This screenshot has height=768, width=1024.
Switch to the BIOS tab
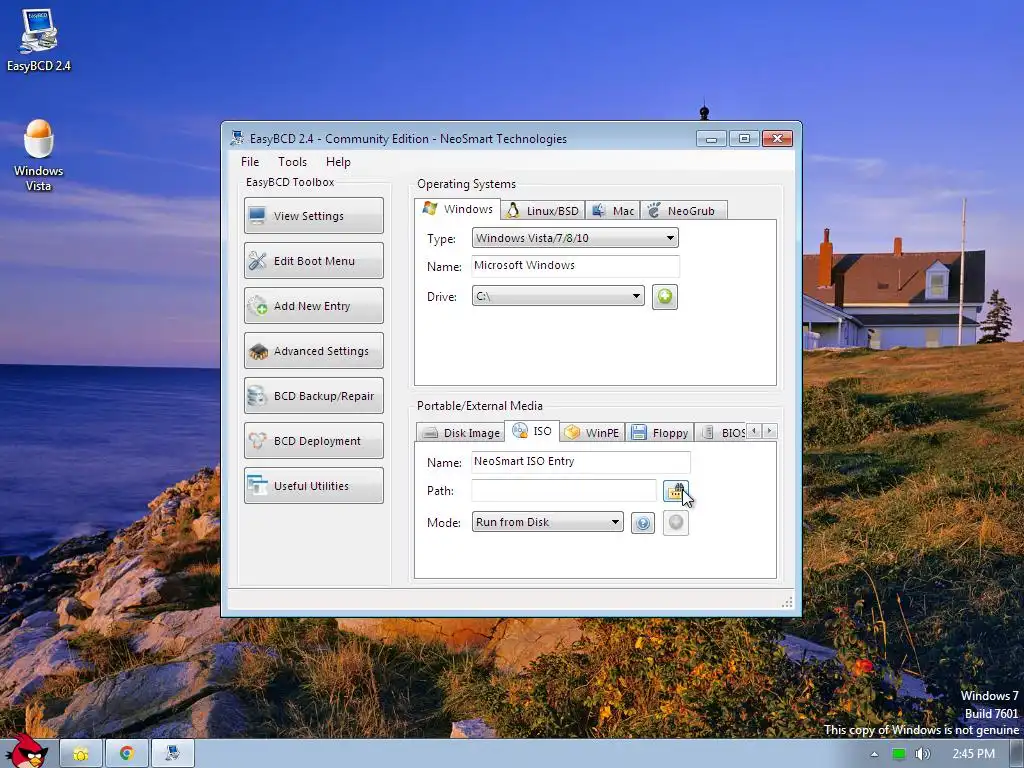point(722,432)
